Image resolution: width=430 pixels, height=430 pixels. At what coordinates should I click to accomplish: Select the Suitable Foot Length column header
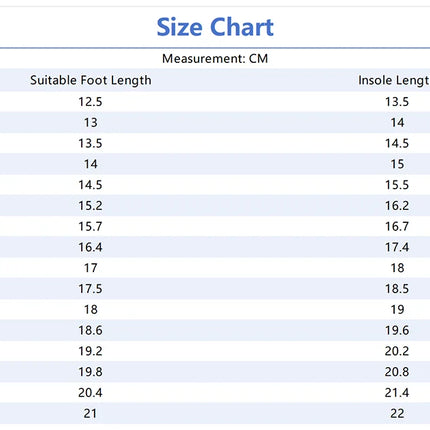coord(91,80)
